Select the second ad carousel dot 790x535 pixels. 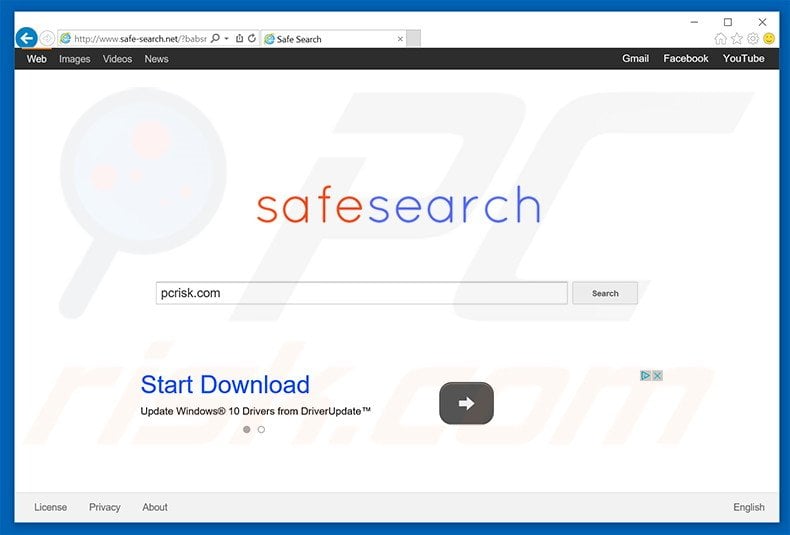coord(261,430)
